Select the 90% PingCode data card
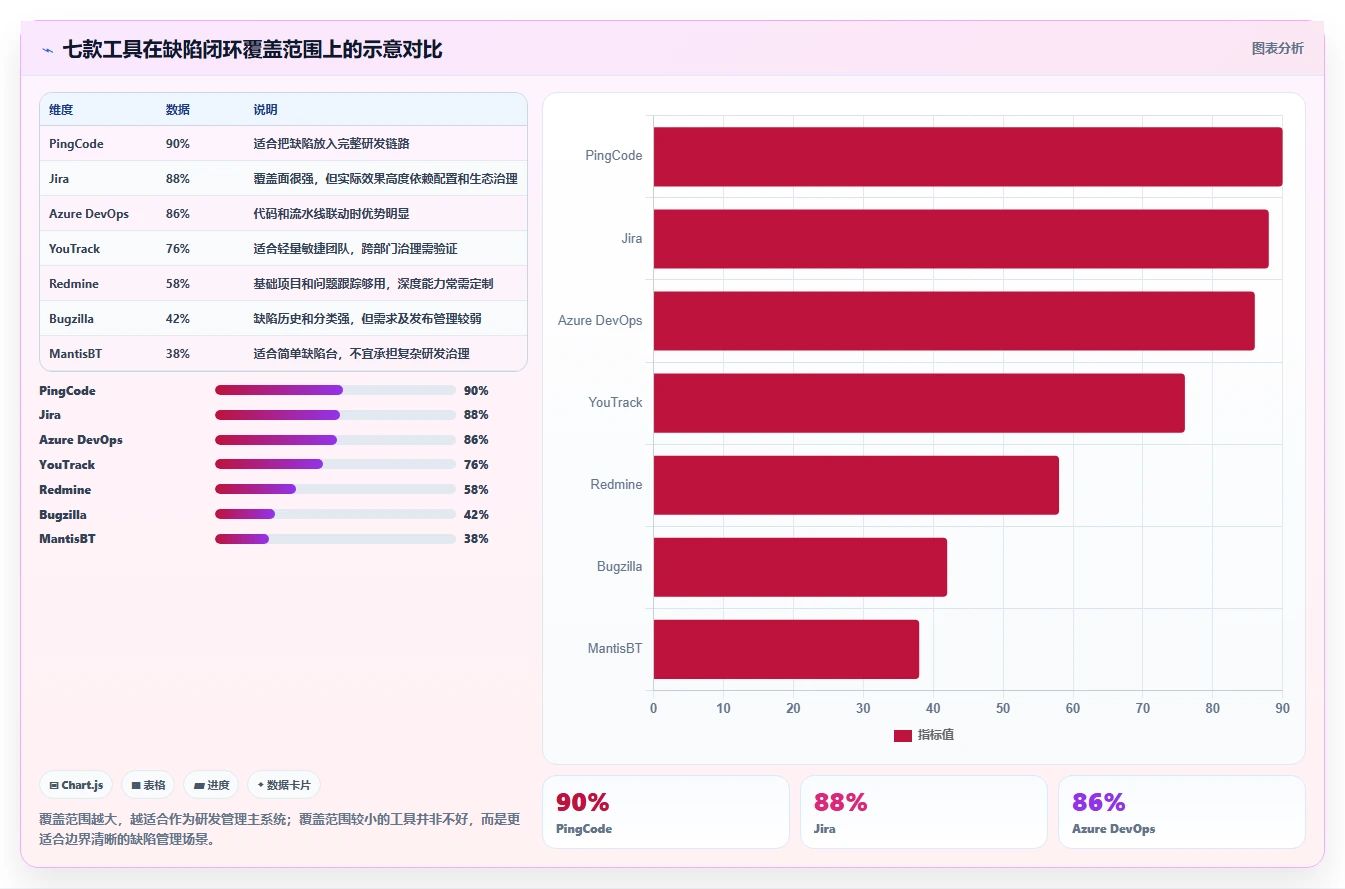This screenshot has height=889, width=1345. (x=666, y=812)
